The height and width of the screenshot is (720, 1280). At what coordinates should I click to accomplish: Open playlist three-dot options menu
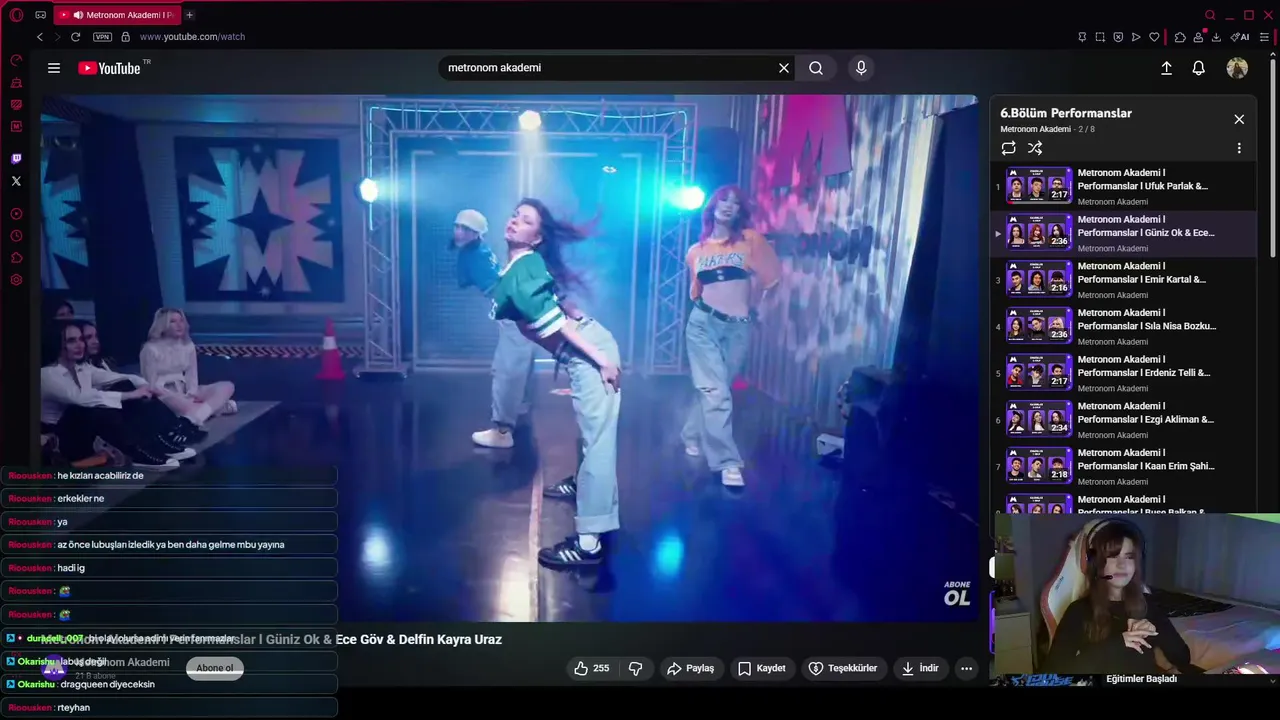click(x=1239, y=148)
